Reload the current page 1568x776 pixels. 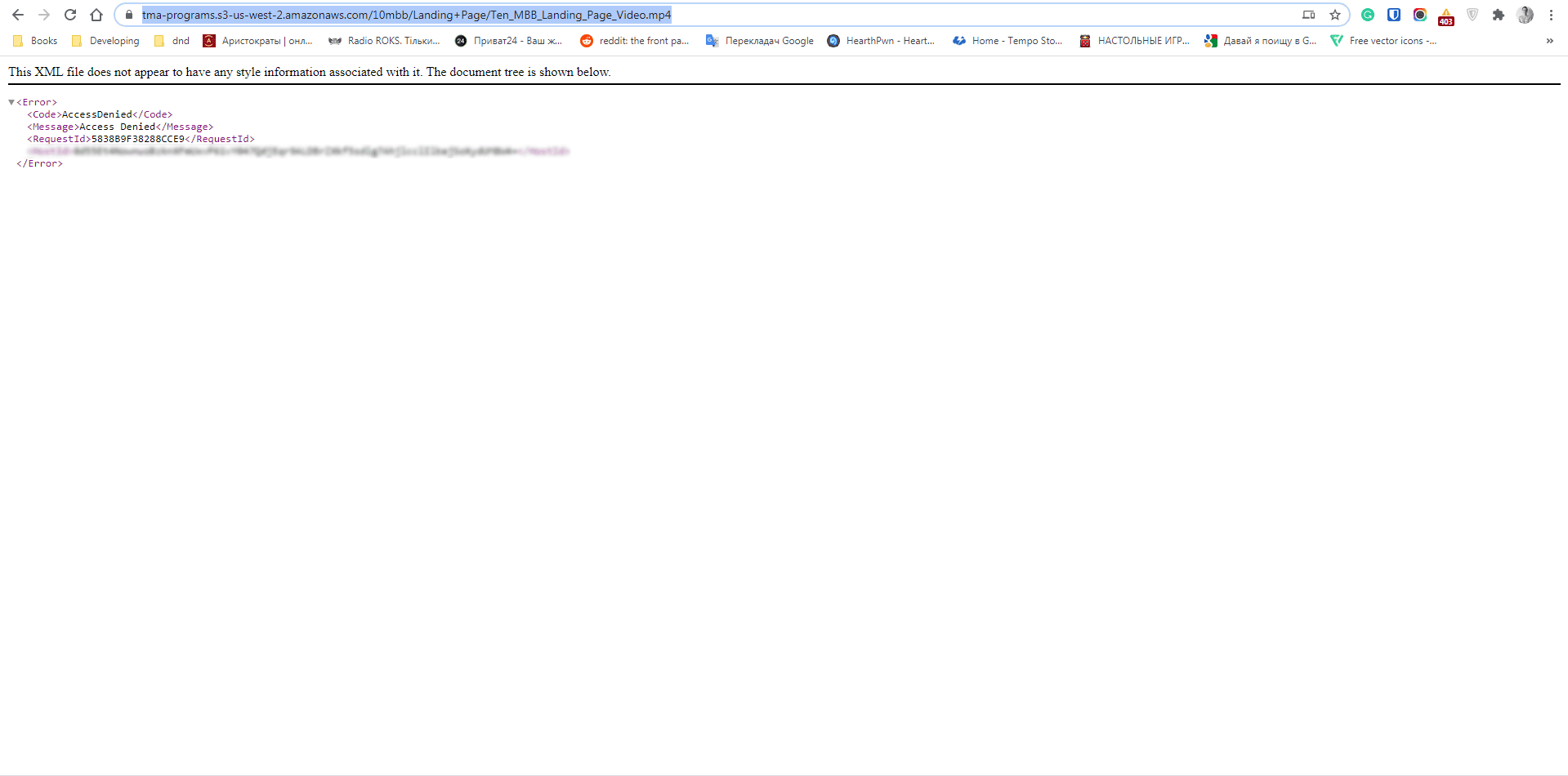(70, 15)
